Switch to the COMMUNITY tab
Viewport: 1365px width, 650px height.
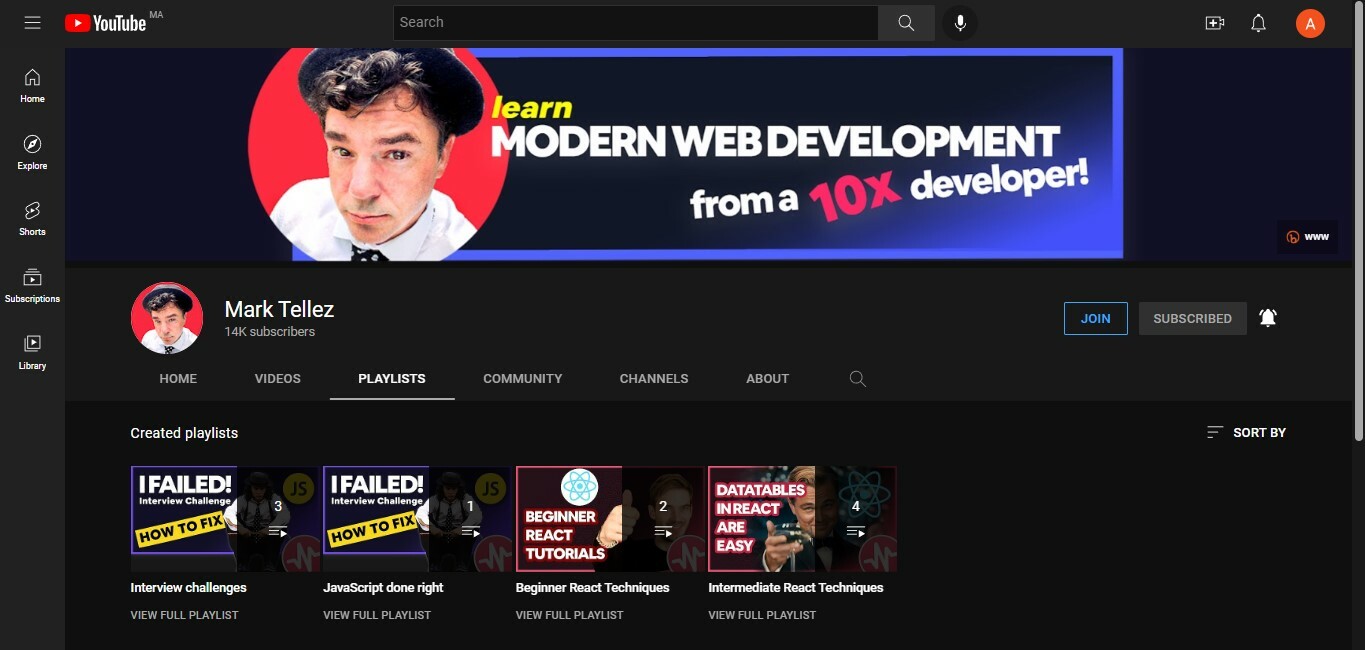pyautogui.click(x=523, y=378)
